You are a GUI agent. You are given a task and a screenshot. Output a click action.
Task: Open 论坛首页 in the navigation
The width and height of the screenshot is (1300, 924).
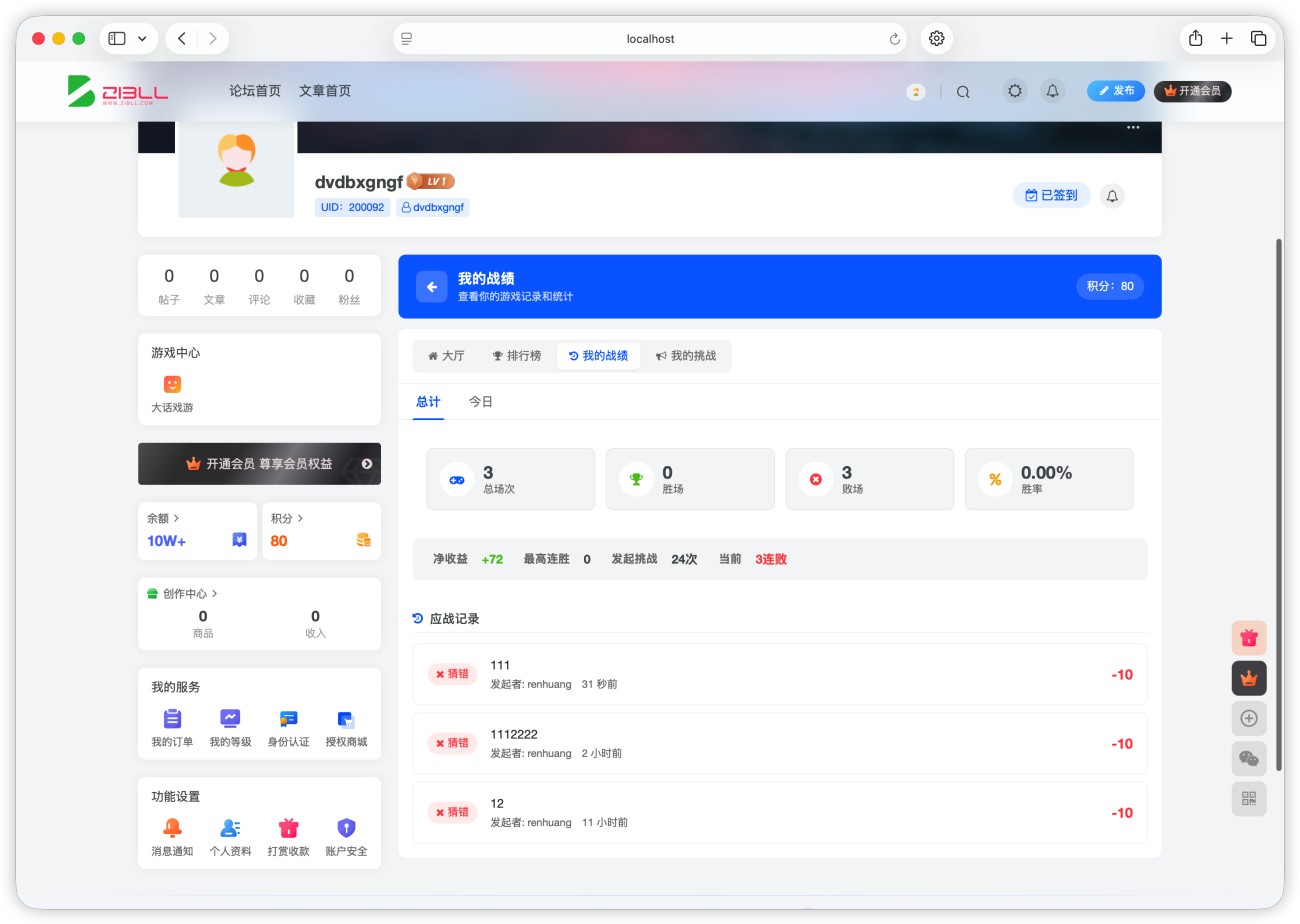[255, 91]
